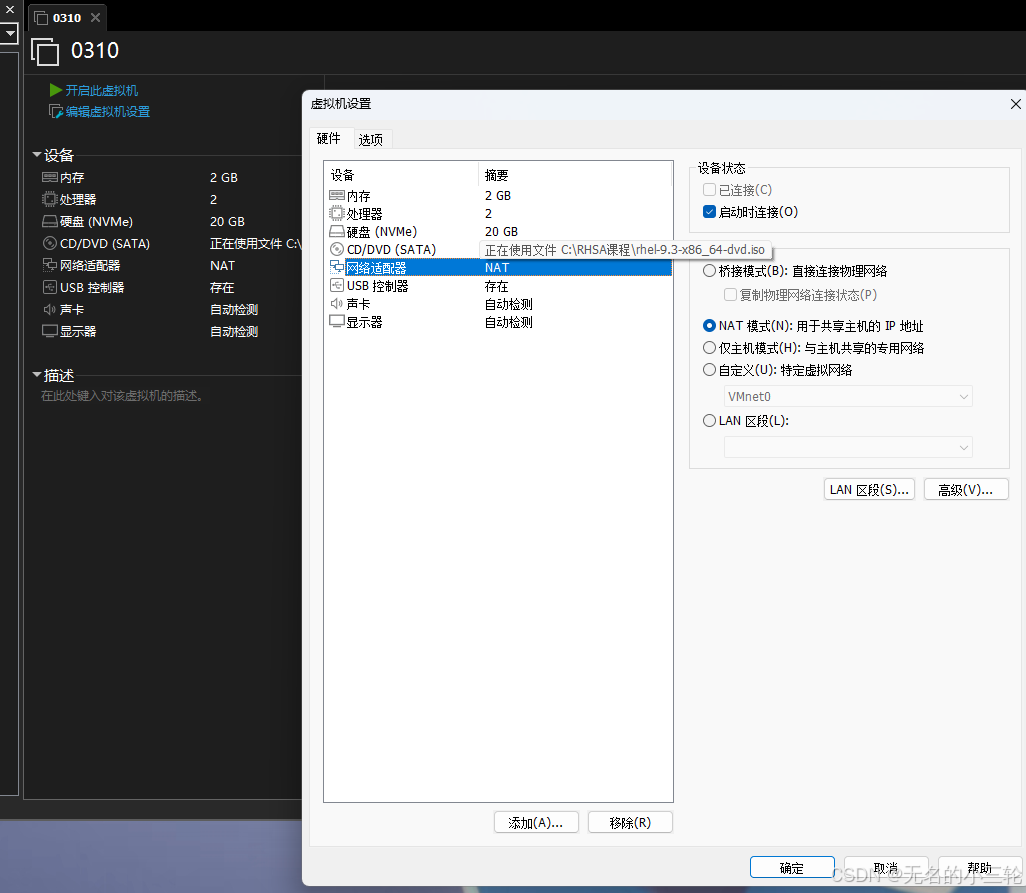The width and height of the screenshot is (1026, 893).
Task: Select 仅主机模式(H) radio button
Action: click(709, 347)
